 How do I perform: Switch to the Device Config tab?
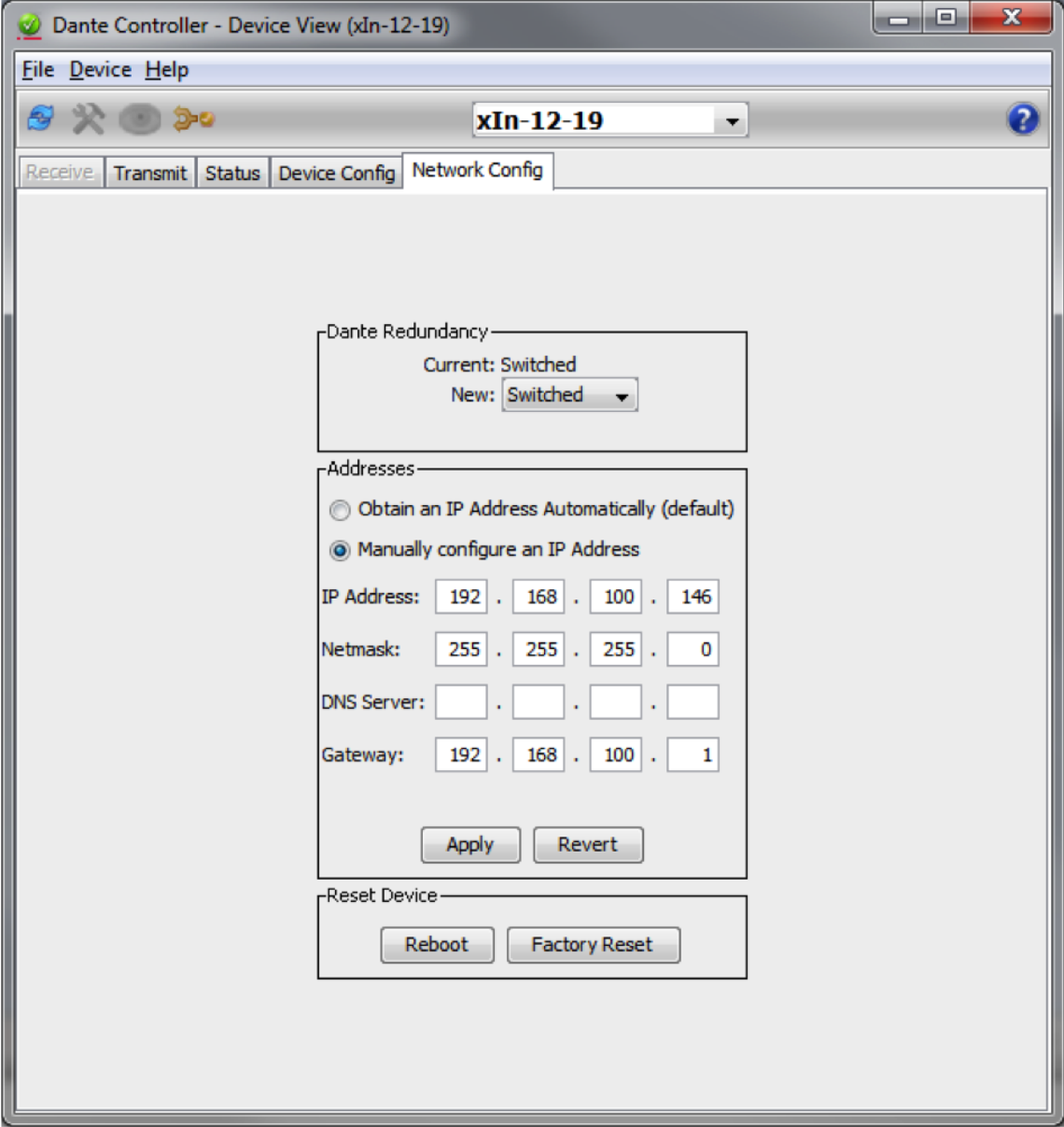pyautogui.click(x=336, y=173)
